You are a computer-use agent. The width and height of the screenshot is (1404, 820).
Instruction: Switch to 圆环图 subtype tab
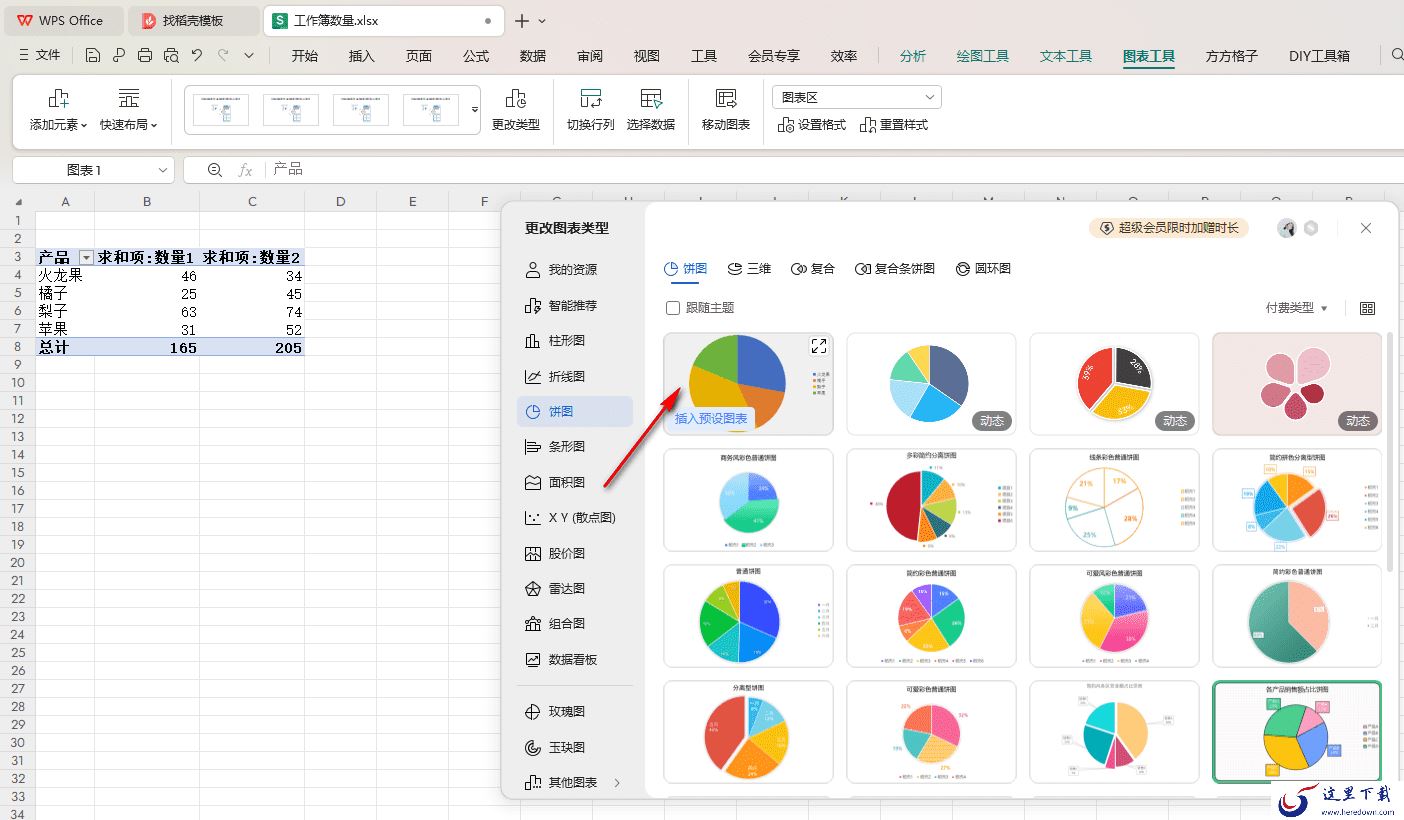tap(983, 269)
